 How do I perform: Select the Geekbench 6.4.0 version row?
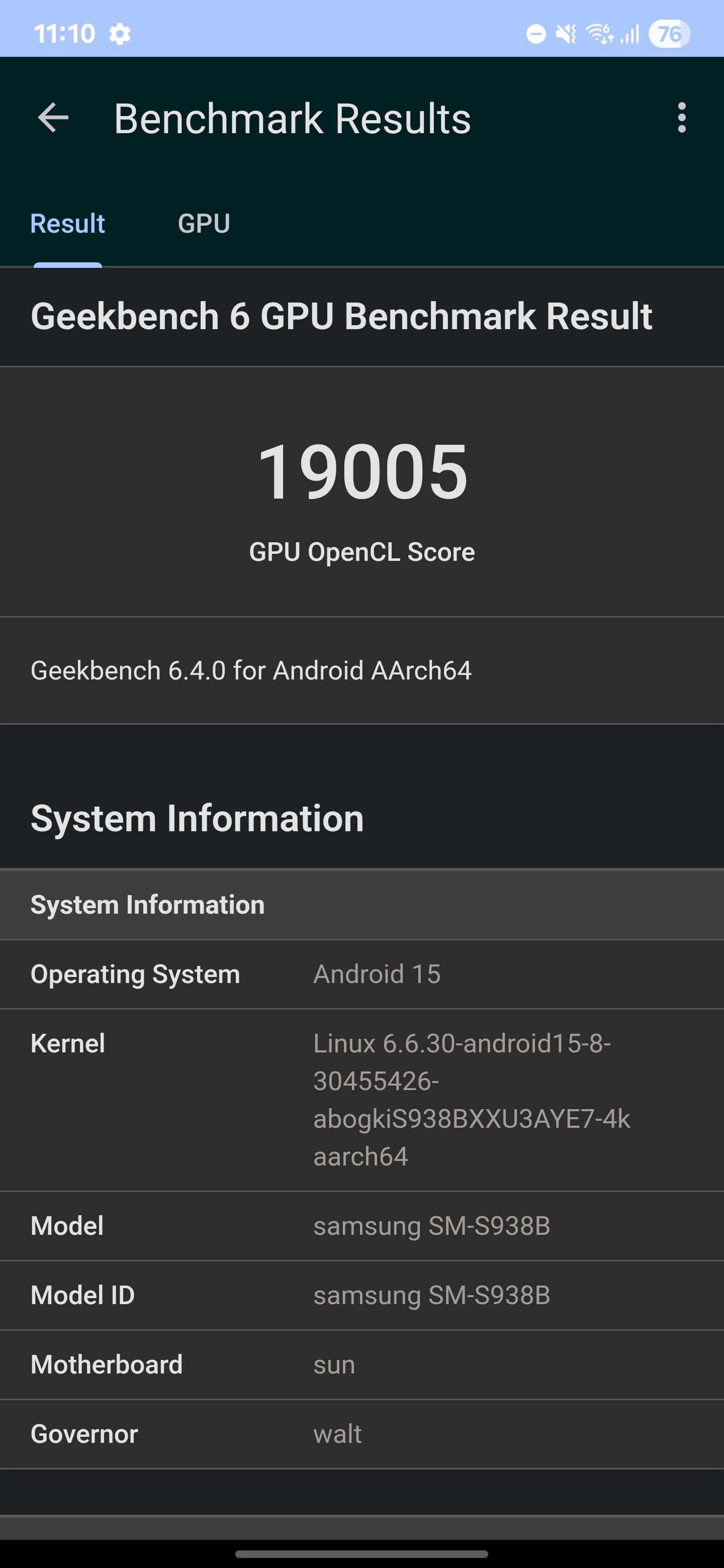(x=361, y=670)
